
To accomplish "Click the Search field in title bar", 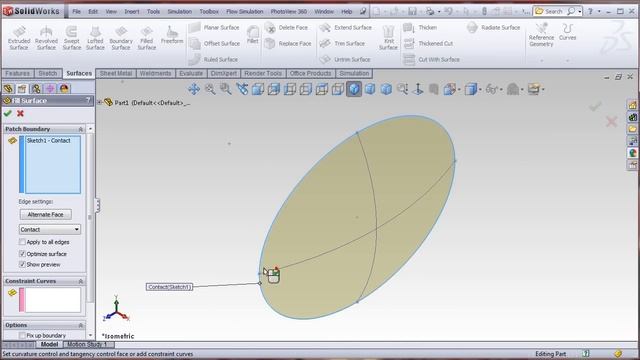I will 554,11.
